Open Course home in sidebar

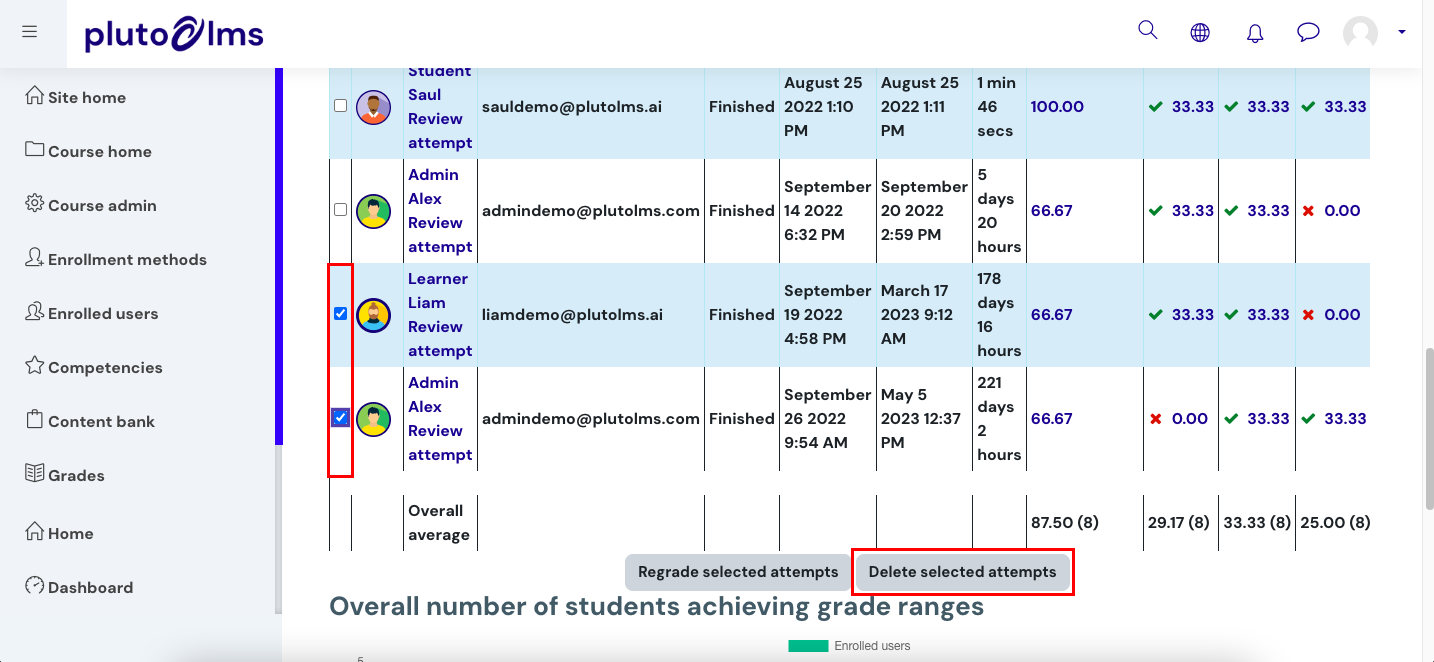pyautogui.click(x=88, y=151)
